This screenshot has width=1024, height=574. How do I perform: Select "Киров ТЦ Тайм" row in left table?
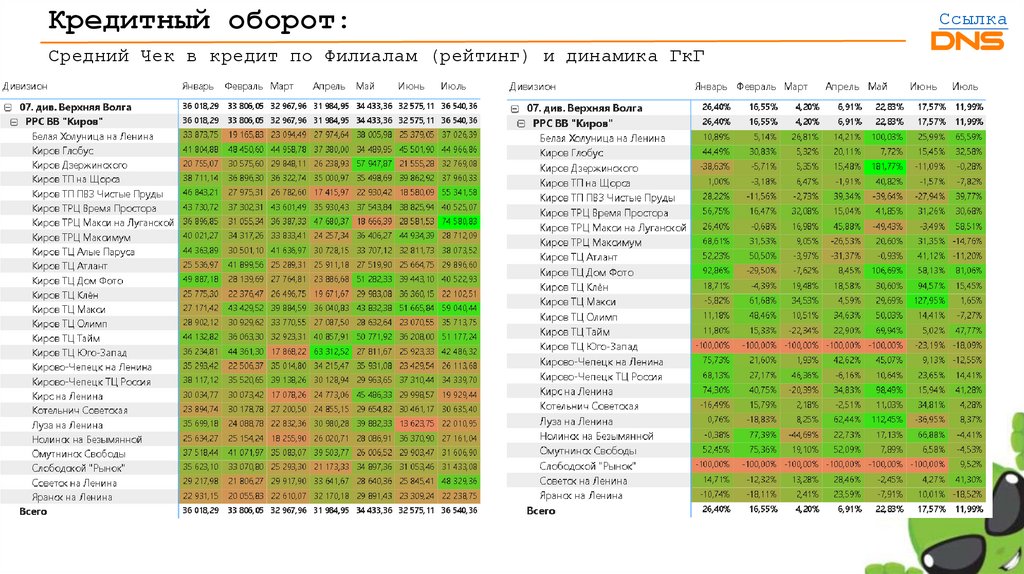pos(240,338)
